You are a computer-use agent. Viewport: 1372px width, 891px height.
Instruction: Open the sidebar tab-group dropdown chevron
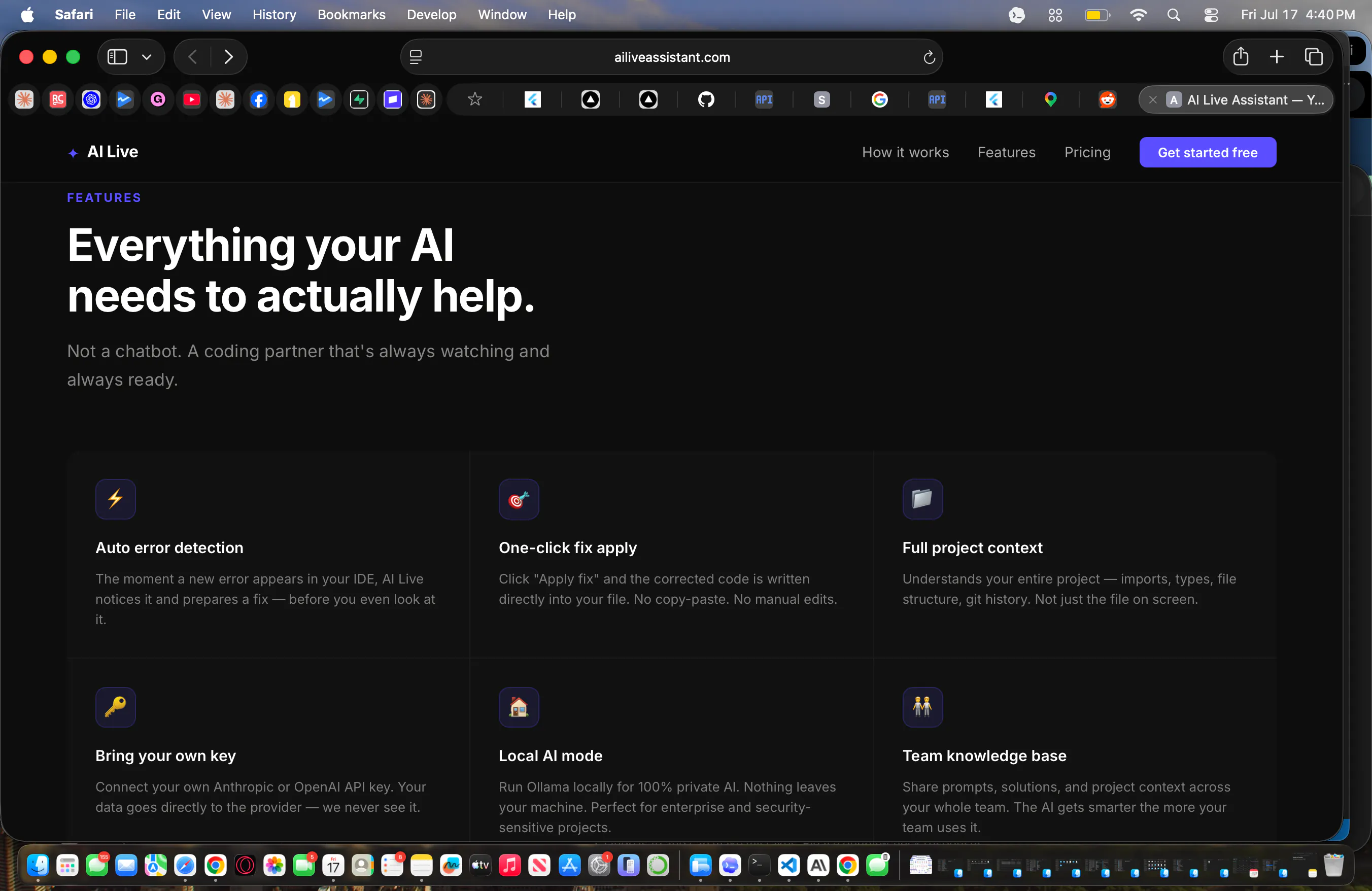click(x=147, y=57)
